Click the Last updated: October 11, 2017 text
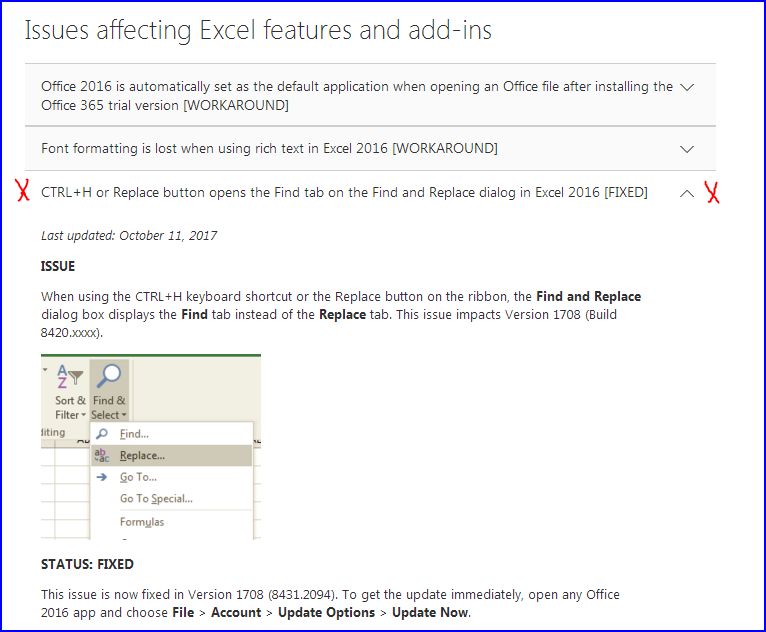 pyautogui.click(x=129, y=236)
